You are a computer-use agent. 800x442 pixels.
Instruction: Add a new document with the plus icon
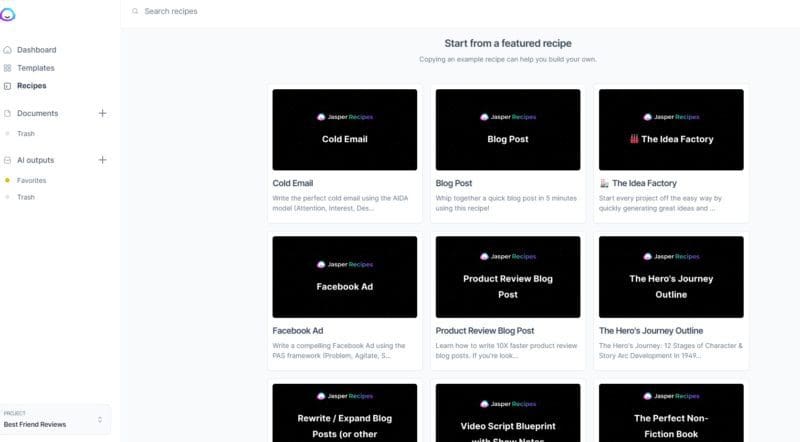coord(102,113)
